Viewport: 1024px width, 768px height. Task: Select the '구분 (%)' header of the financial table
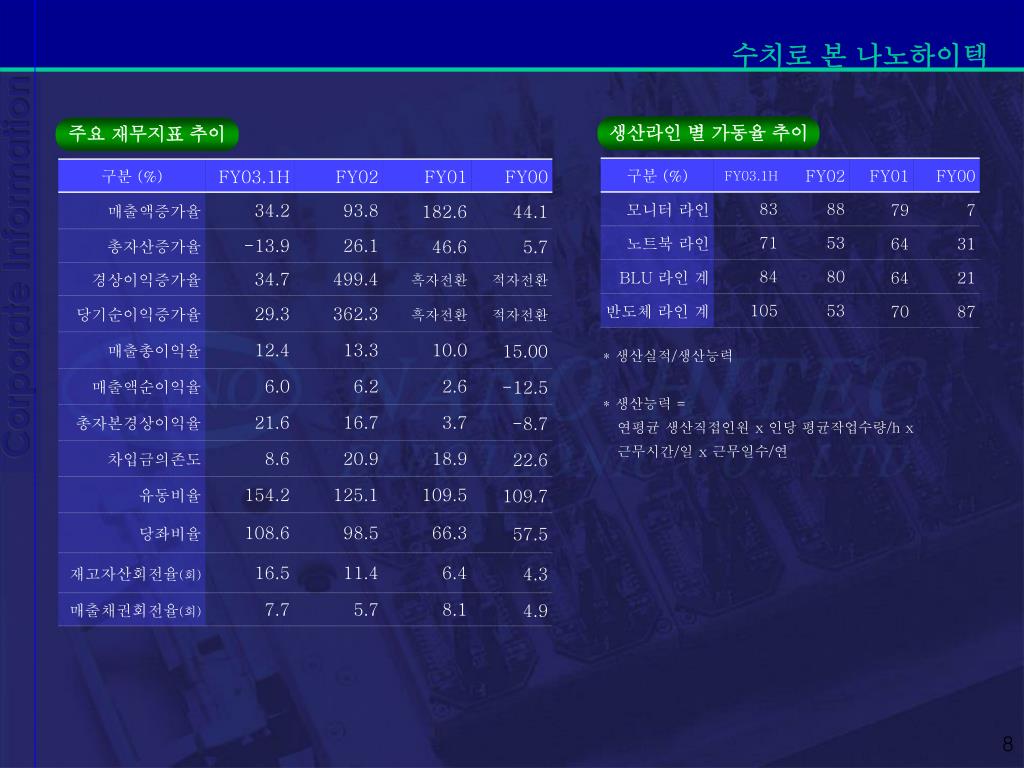click(132, 176)
